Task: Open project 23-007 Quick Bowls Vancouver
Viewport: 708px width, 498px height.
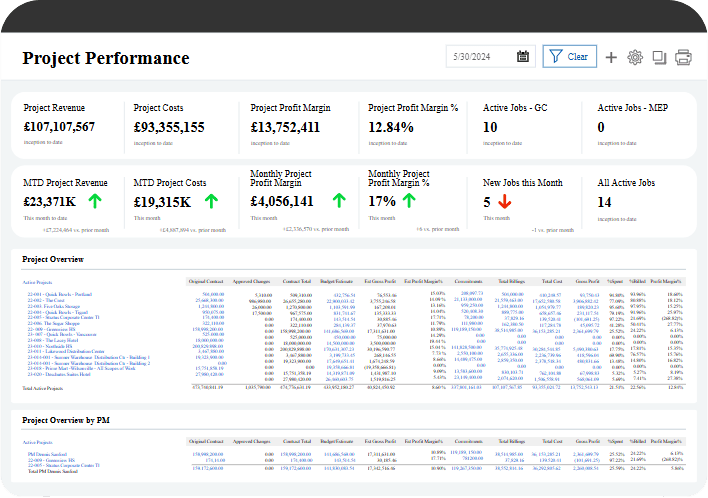Action: (x=62, y=335)
